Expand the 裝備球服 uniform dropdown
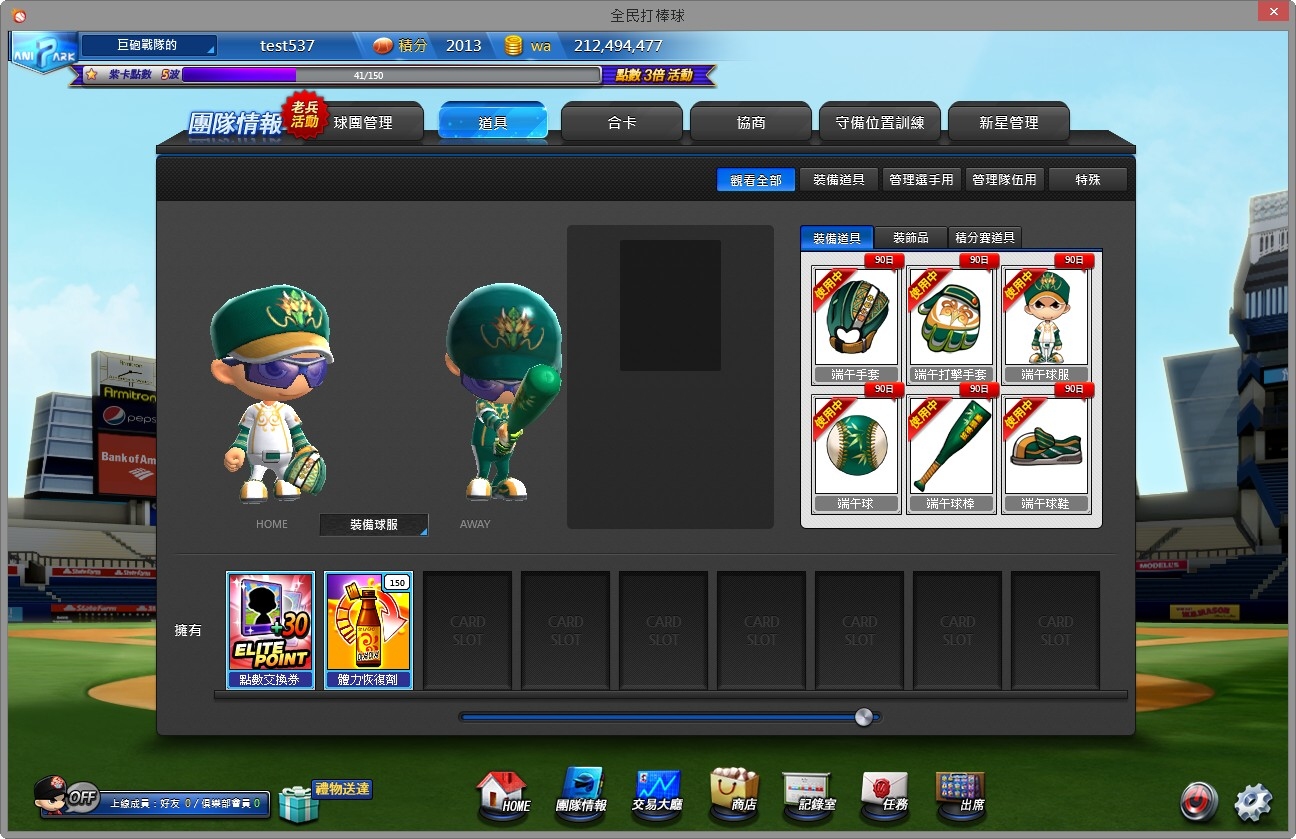Screen dimensions: 1296x839 click(374, 525)
